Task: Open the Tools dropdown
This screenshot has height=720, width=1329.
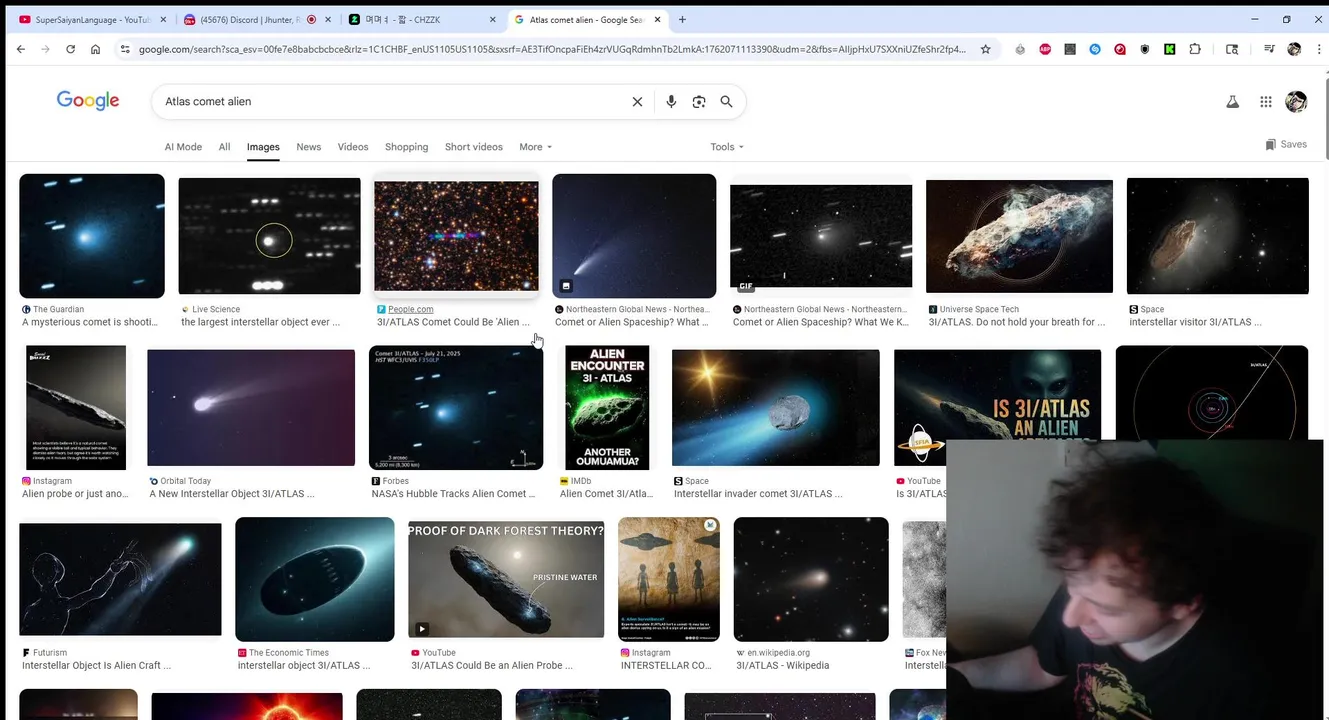Action: pos(727,147)
